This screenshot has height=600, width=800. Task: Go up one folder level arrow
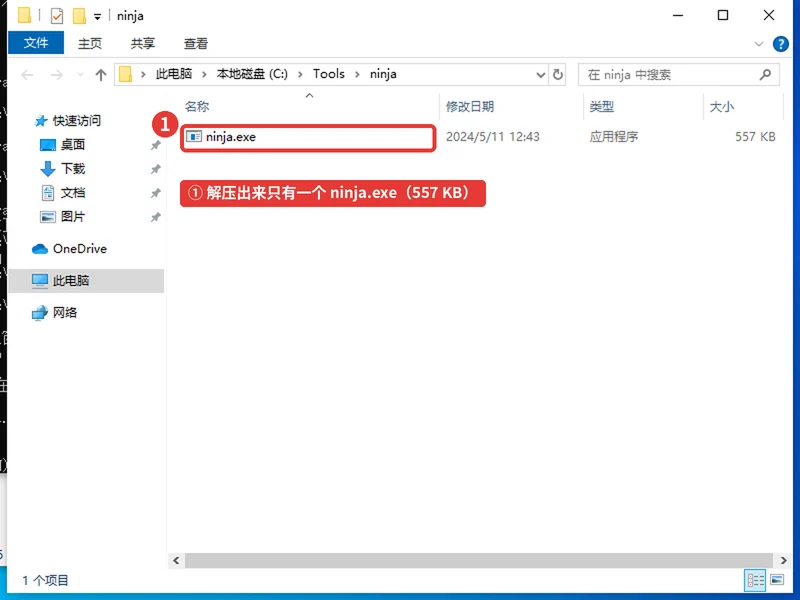tap(101, 75)
